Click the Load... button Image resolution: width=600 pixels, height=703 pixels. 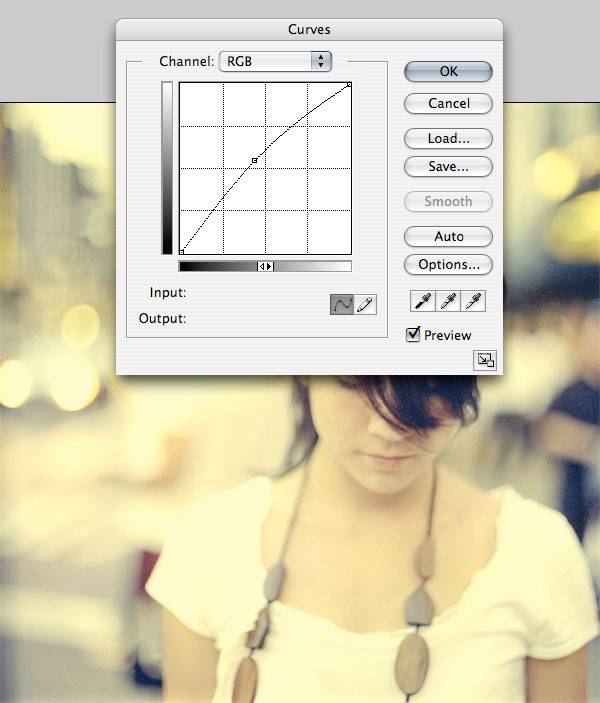point(448,138)
